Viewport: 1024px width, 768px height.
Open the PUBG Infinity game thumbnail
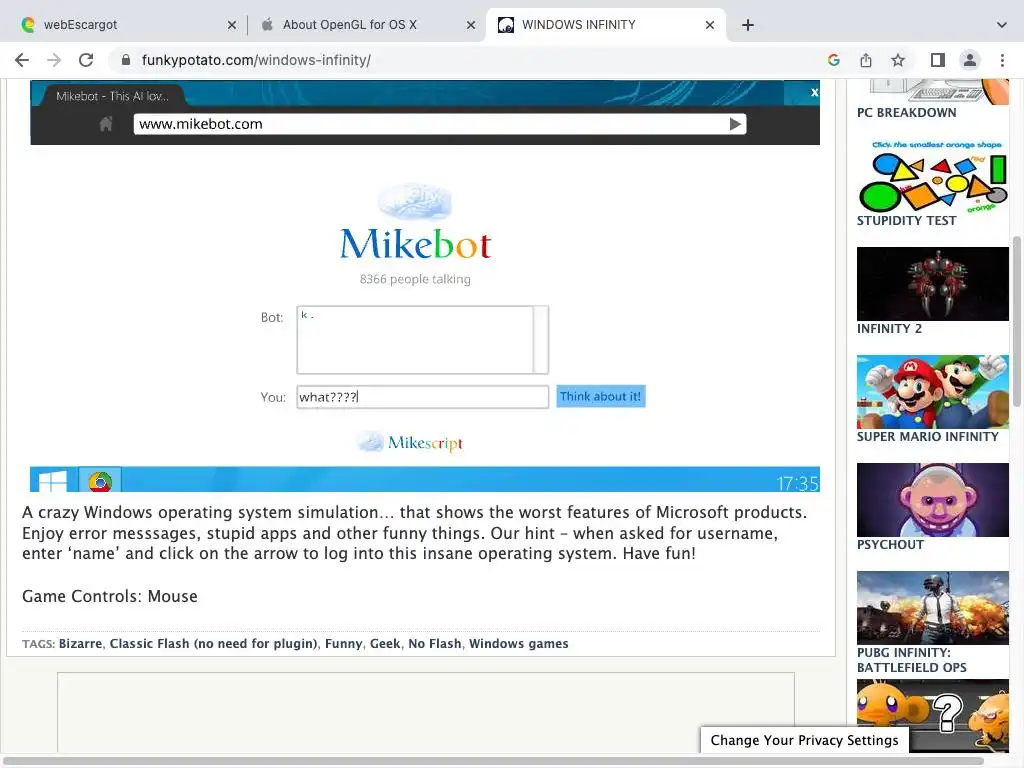pyautogui.click(x=933, y=608)
